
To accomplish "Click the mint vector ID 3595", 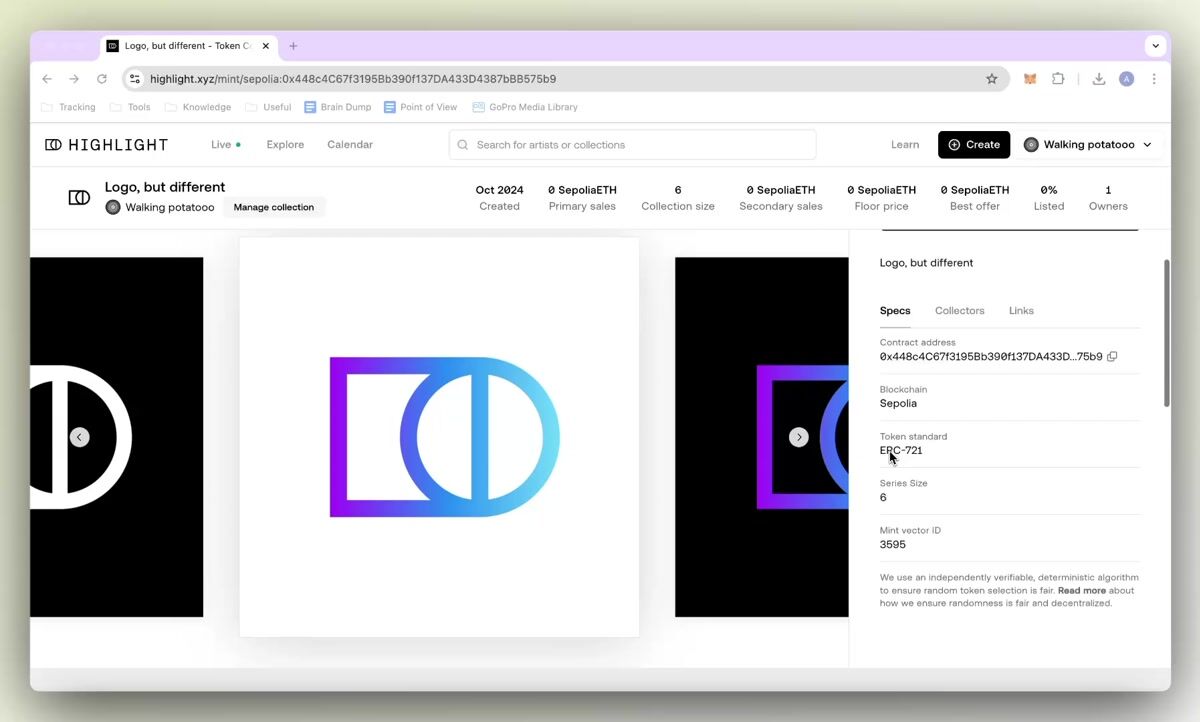I will pyautogui.click(x=893, y=545).
